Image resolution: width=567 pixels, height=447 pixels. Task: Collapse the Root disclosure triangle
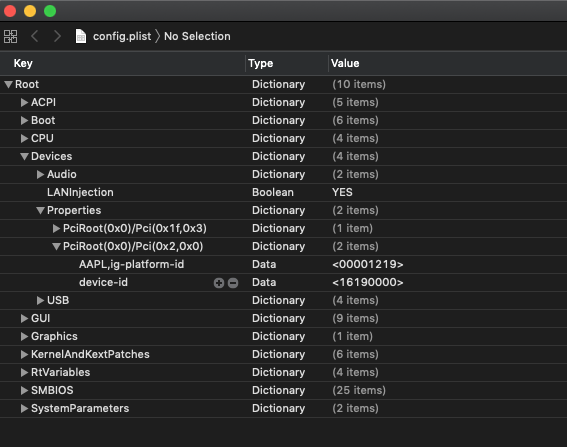(x=9, y=85)
